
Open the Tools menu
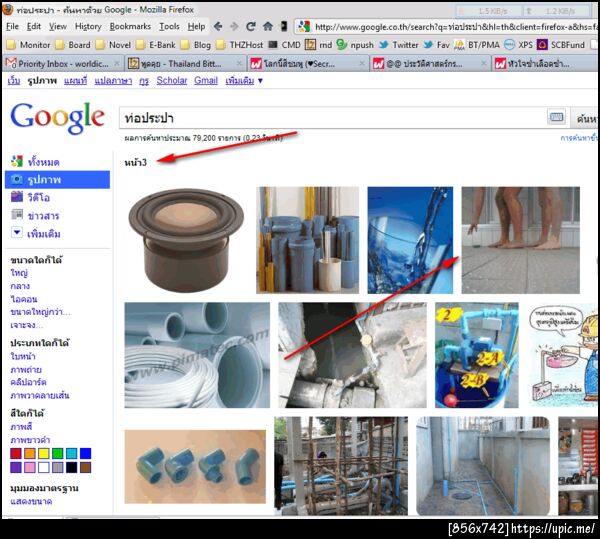(169, 26)
